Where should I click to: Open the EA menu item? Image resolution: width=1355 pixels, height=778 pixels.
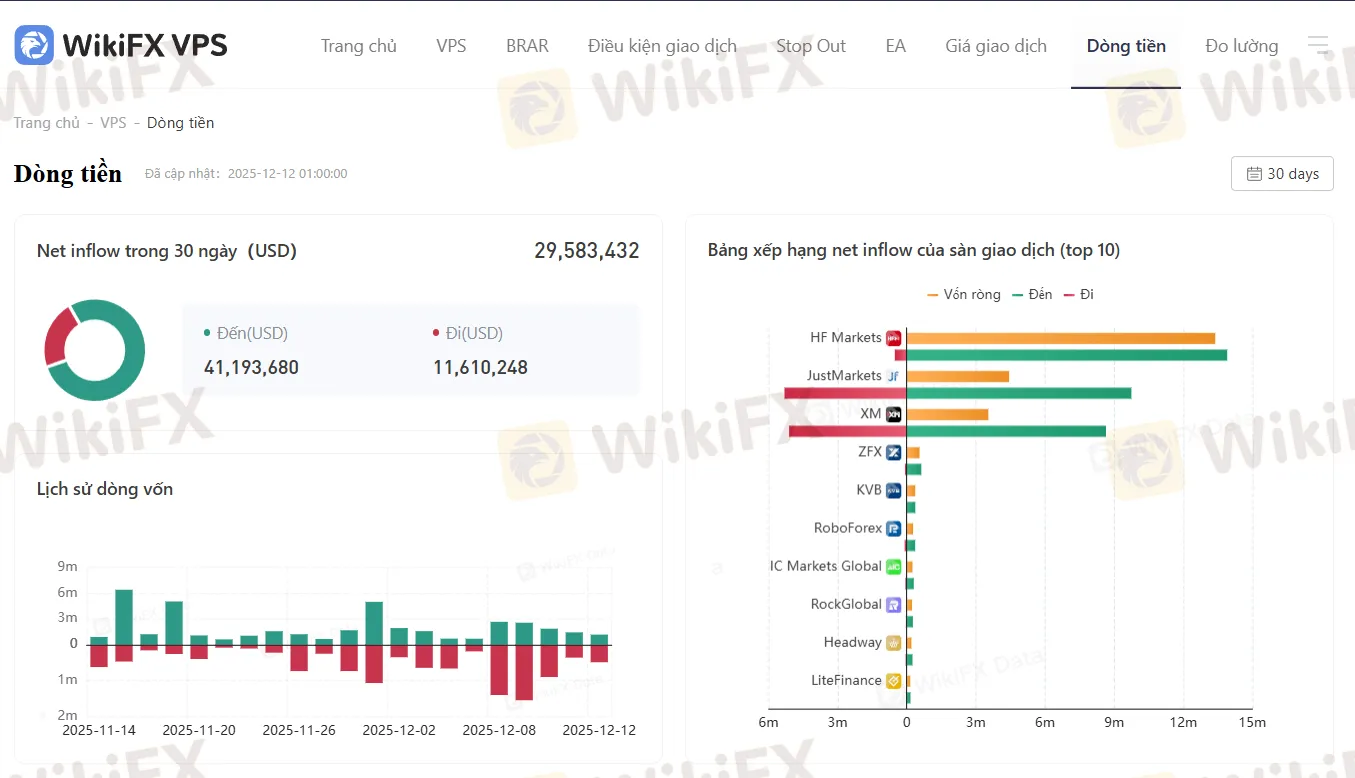pyautogui.click(x=896, y=46)
